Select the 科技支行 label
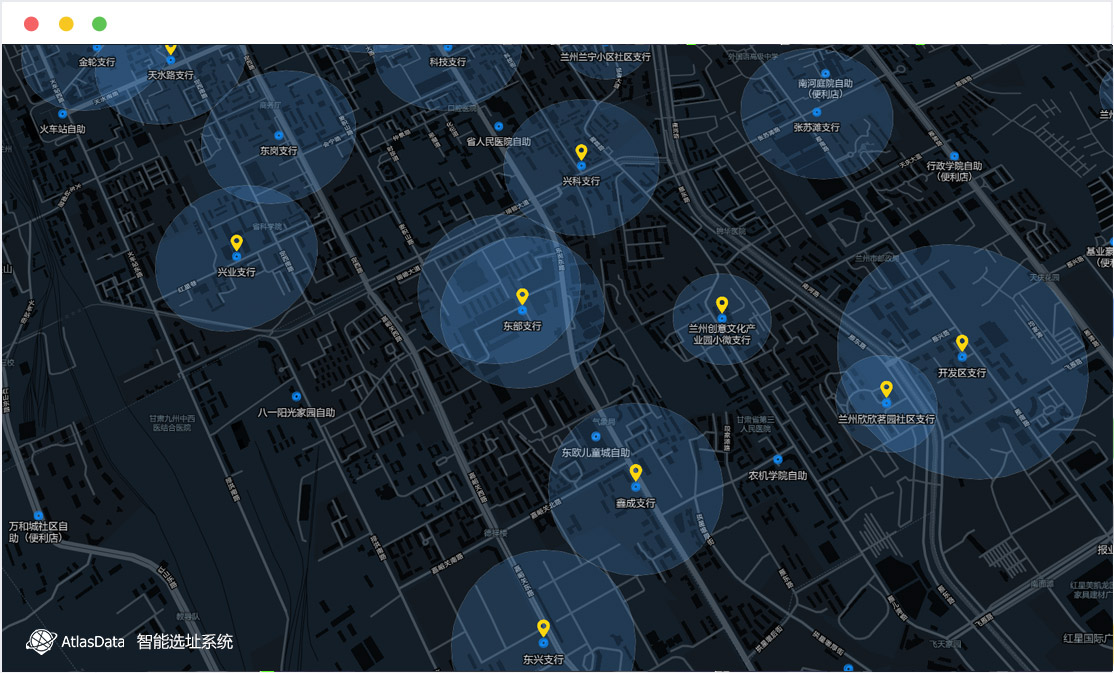 click(448, 62)
